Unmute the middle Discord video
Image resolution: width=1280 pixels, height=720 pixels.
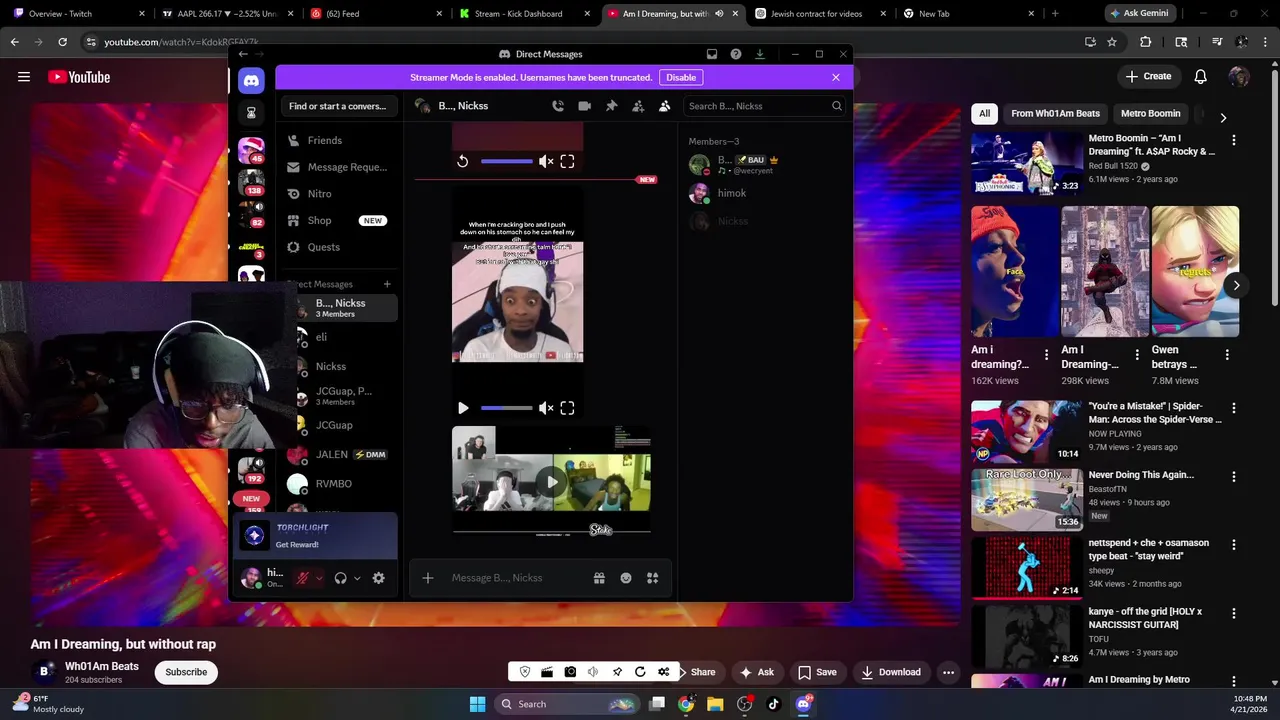point(546,408)
